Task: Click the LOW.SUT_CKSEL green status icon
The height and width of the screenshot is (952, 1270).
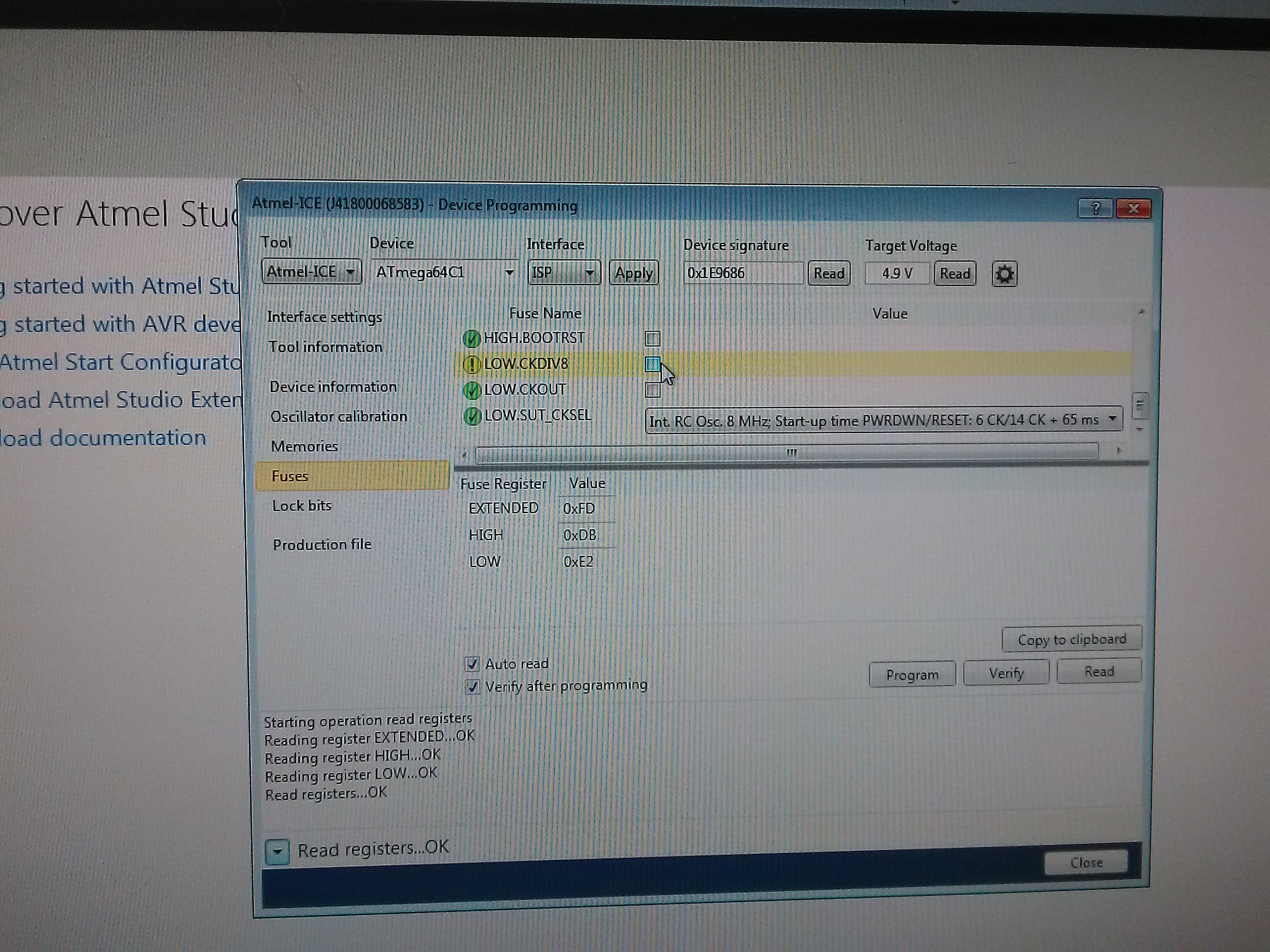Action: (472, 415)
